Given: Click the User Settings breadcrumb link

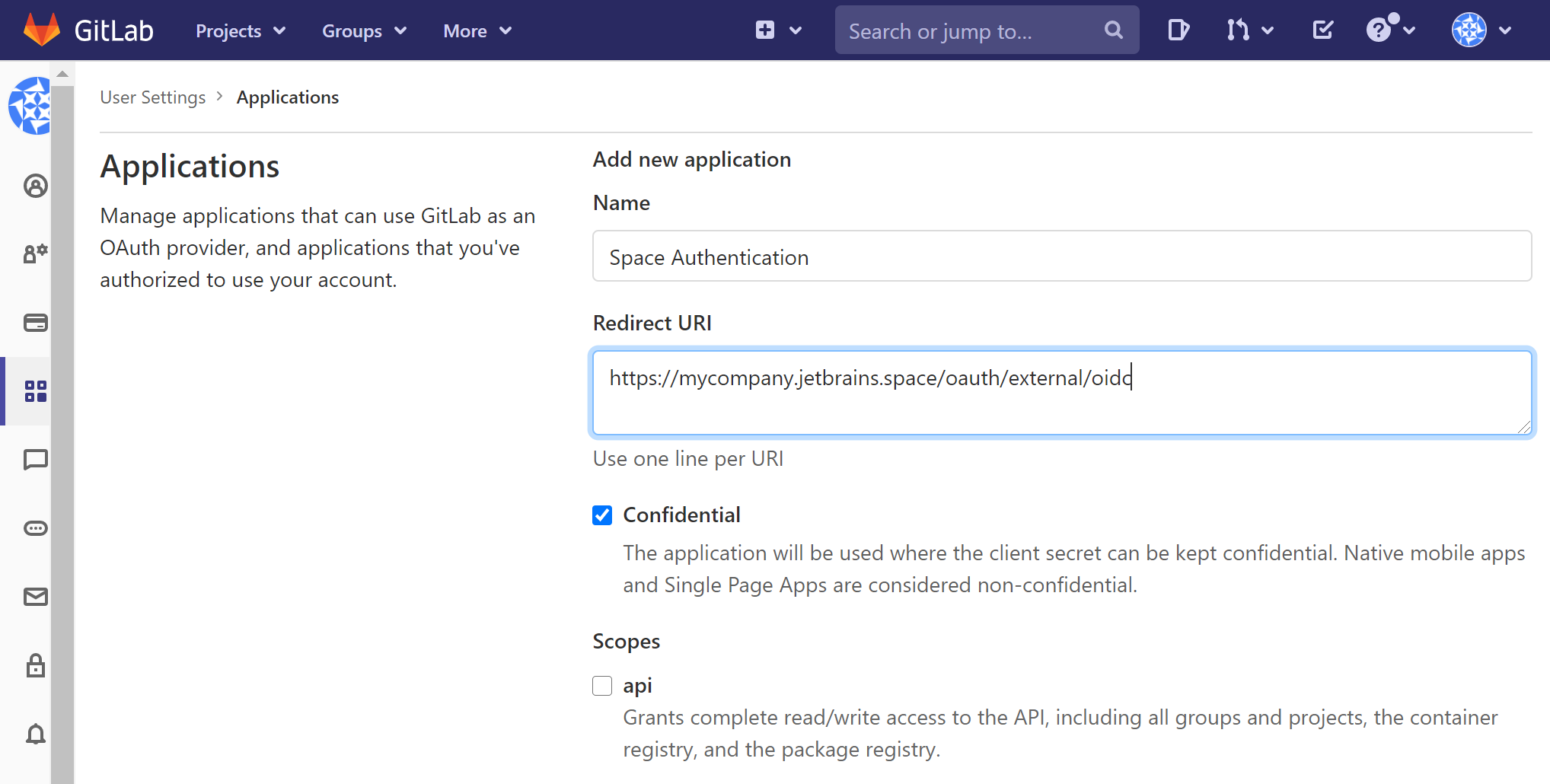Looking at the screenshot, I should click(152, 97).
